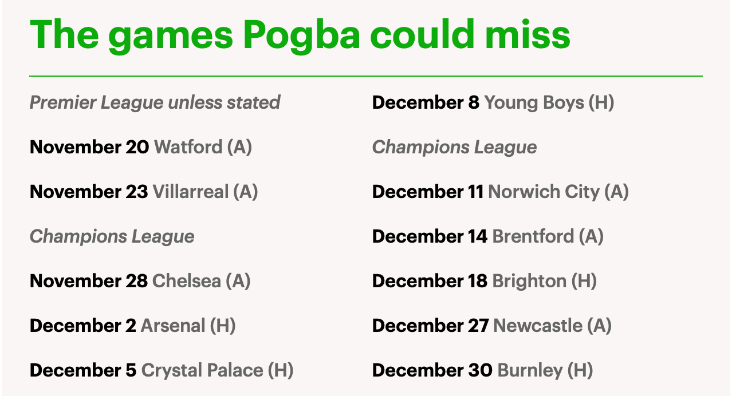732x396 pixels.
Task: Click the December 2 Arsenal fixture
Action: (x=133, y=326)
